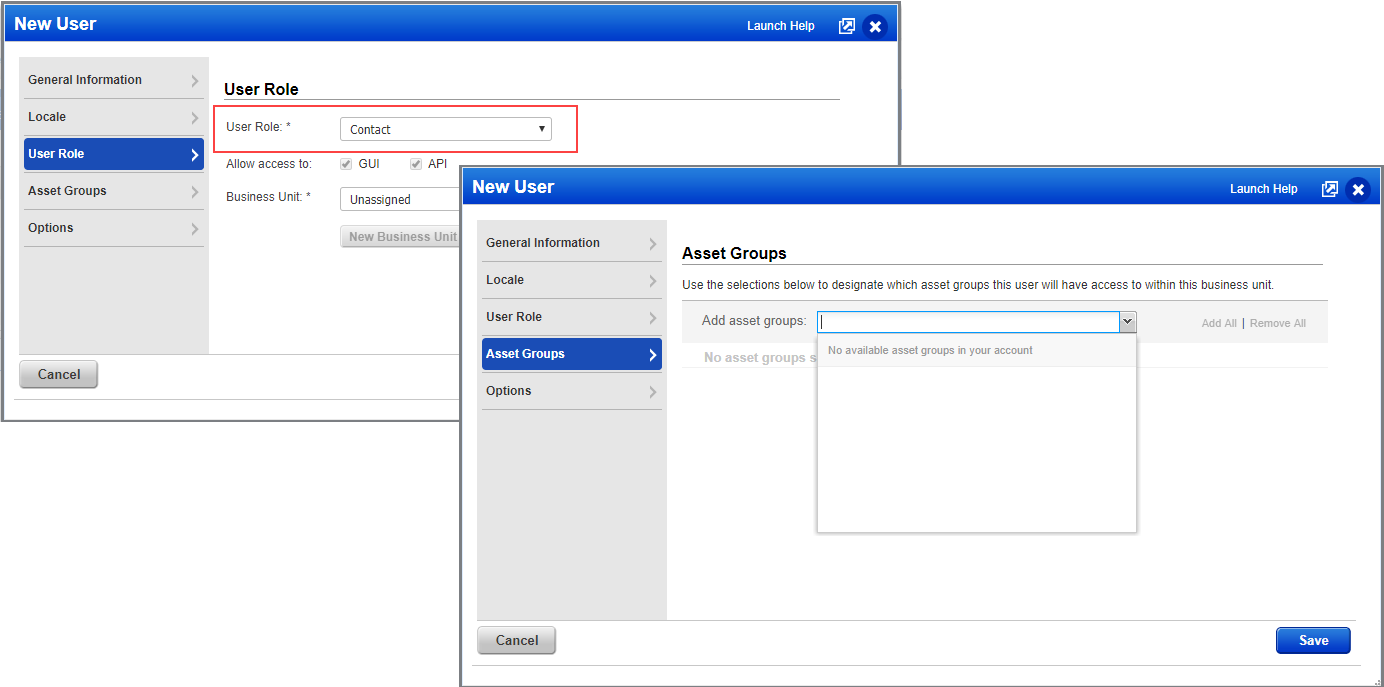Image resolution: width=1384 pixels, height=687 pixels.
Task: Click the pop-out icon in the front dialog header
Action: click(x=1330, y=188)
